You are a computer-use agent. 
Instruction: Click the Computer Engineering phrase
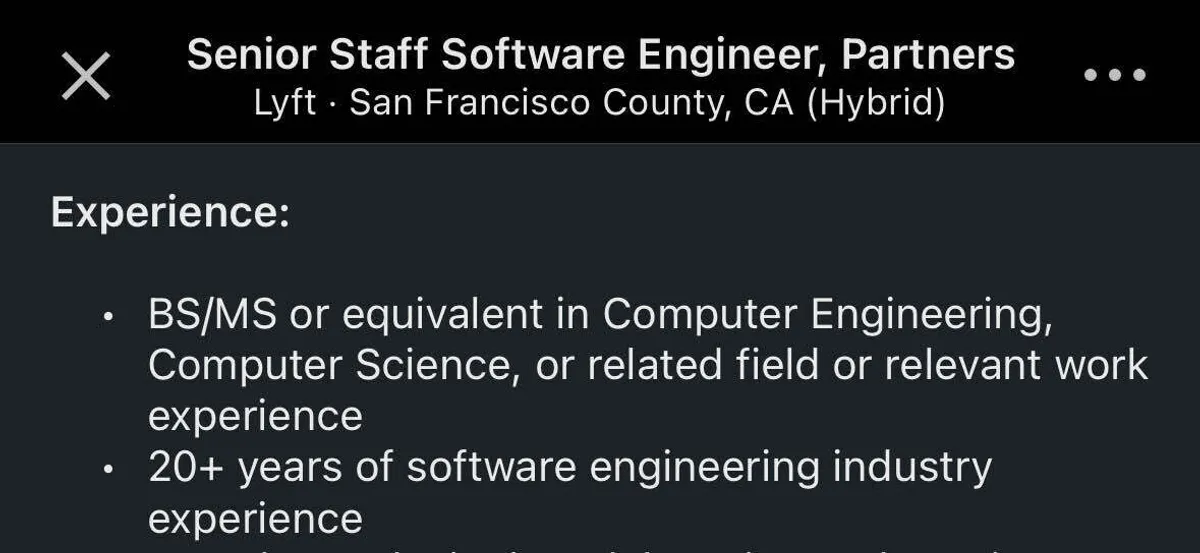click(x=827, y=315)
